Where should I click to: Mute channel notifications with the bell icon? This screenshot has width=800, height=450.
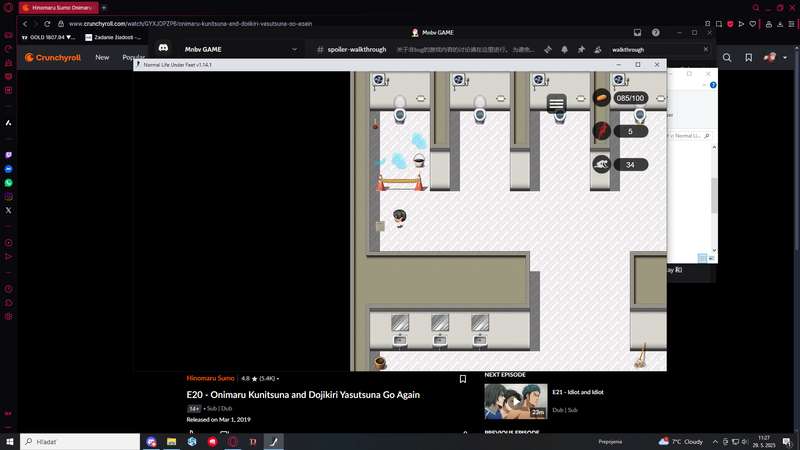pos(564,49)
